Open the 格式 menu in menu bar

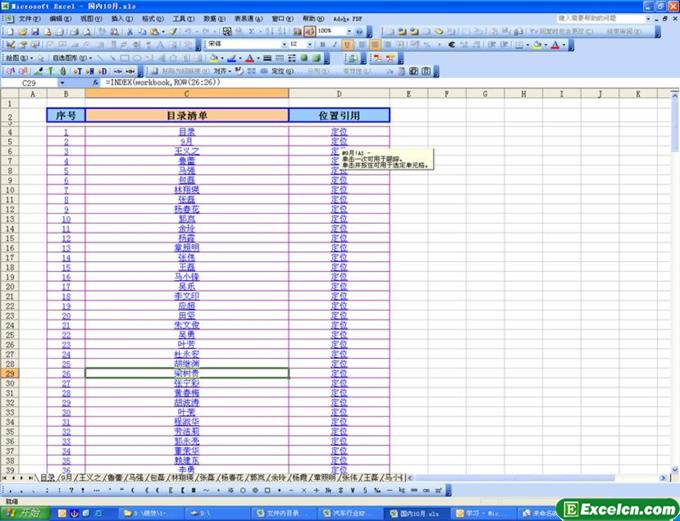pos(152,18)
